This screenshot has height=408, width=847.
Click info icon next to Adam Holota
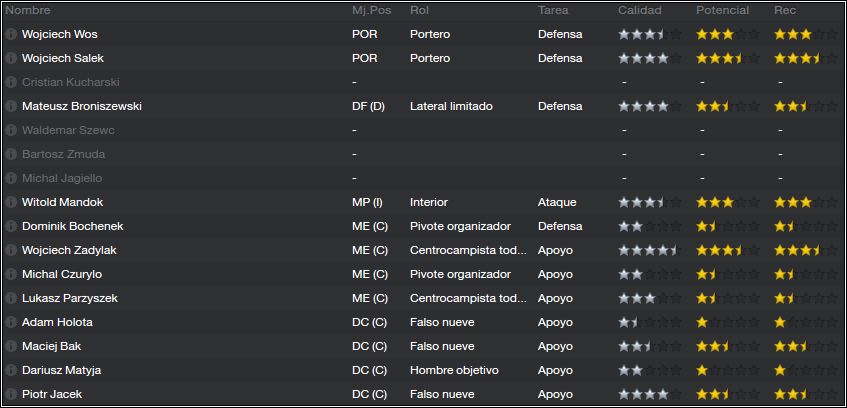[x=11, y=323]
